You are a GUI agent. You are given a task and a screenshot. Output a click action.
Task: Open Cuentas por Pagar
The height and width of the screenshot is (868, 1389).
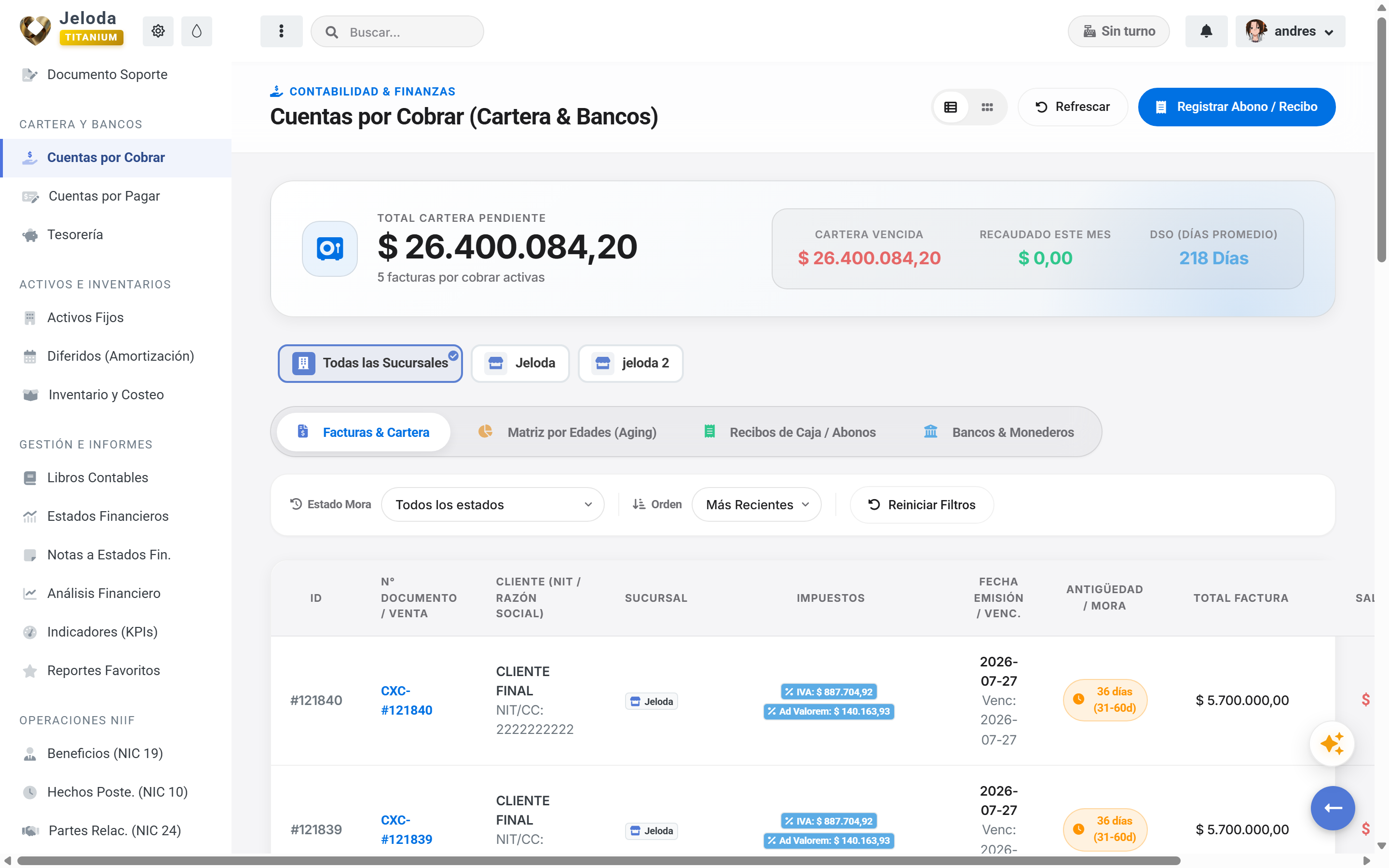(x=116, y=196)
